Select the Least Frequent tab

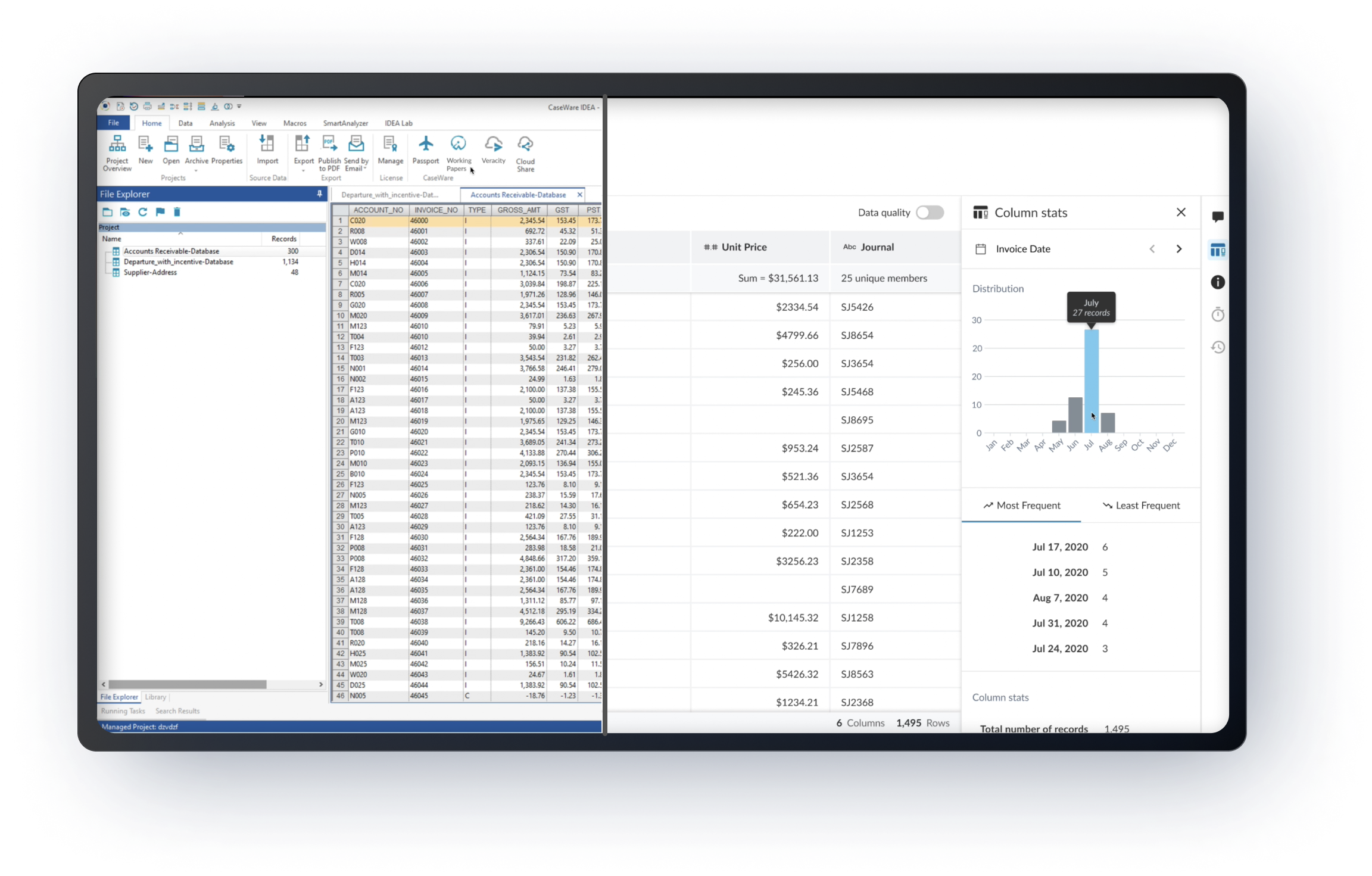point(1141,506)
